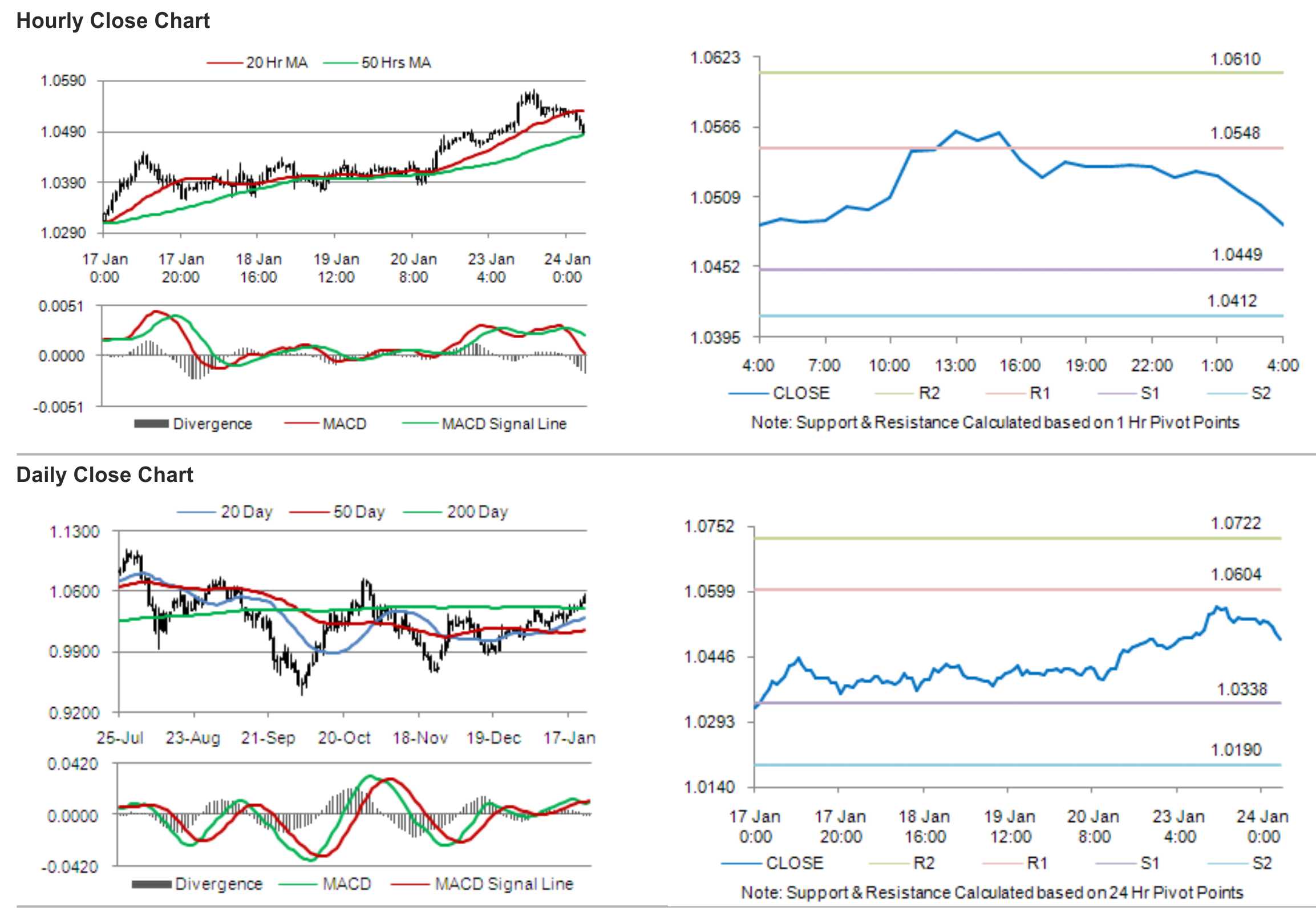The image size is (1316, 908).
Task: Click the 1.0290 hourly price axis label
Action: pos(63,233)
